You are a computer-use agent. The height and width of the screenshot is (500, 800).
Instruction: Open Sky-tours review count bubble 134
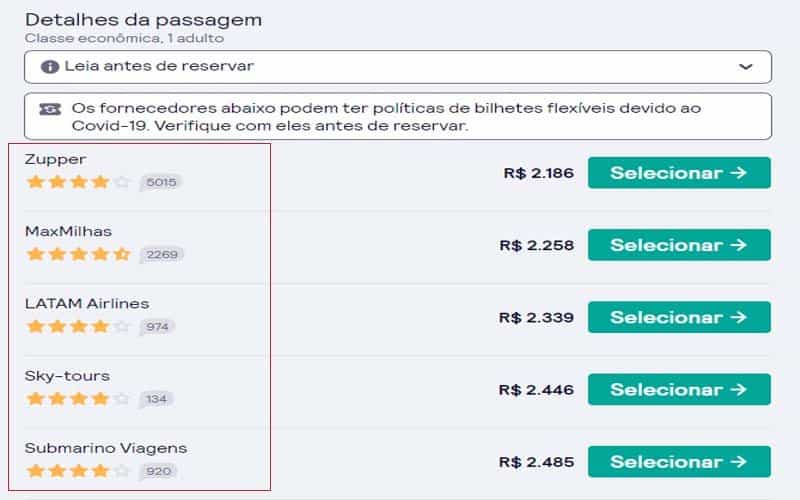point(156,399)
